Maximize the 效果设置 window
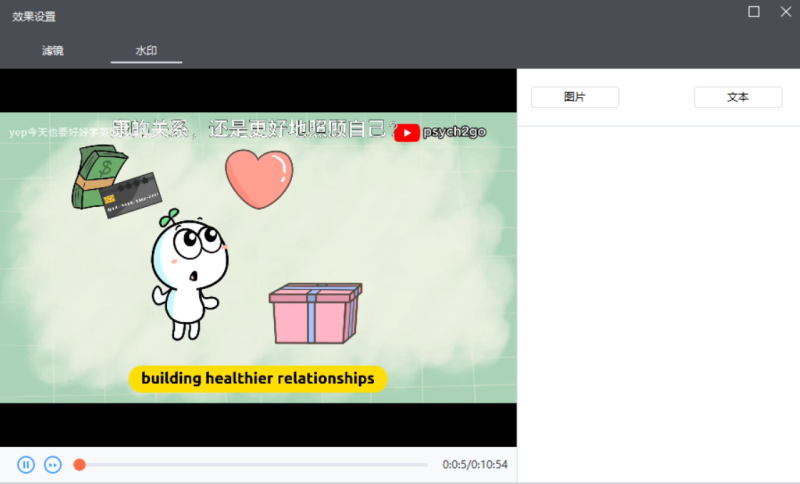The width and height of the screenshot is (800, 484). [x=754, y=12]
